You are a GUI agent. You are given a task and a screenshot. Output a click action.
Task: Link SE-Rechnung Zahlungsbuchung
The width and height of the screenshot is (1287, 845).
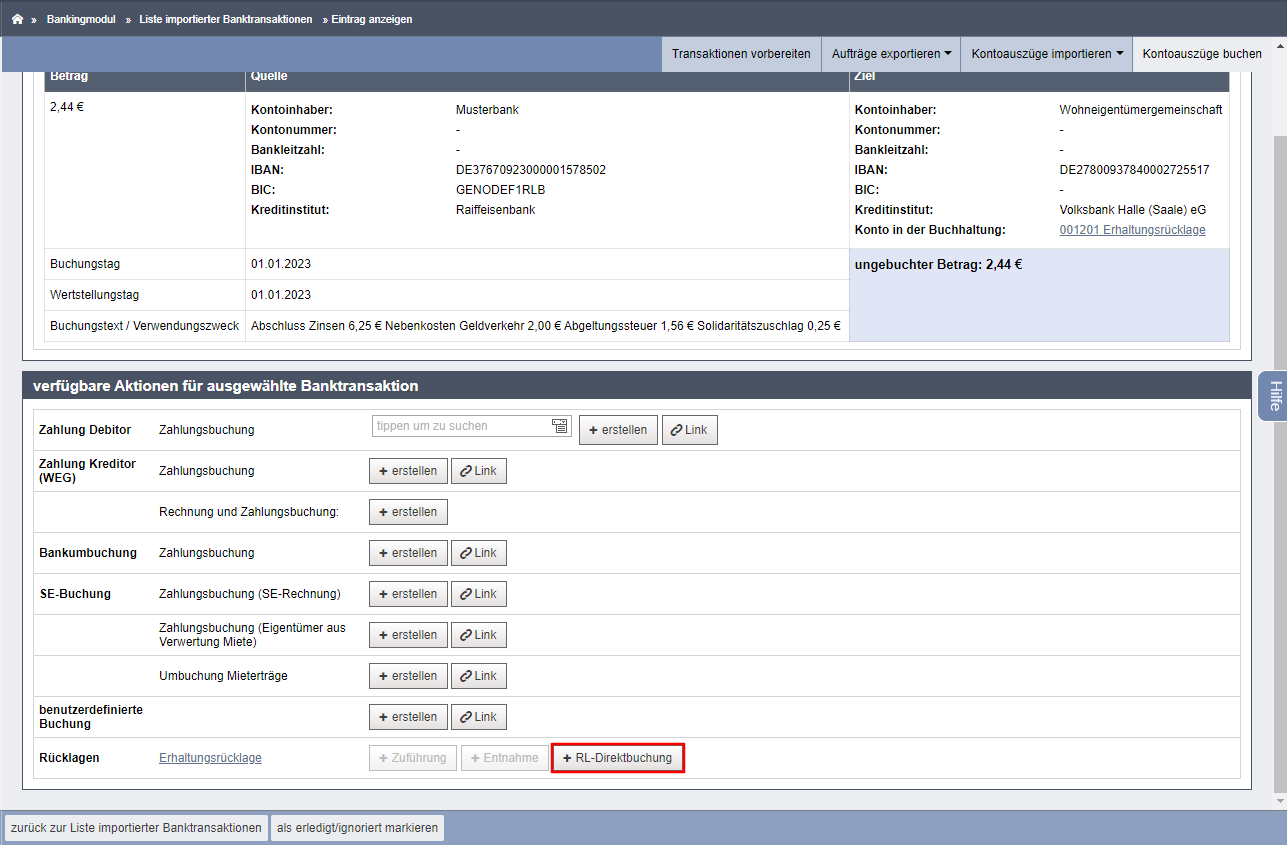pos(479,594)
